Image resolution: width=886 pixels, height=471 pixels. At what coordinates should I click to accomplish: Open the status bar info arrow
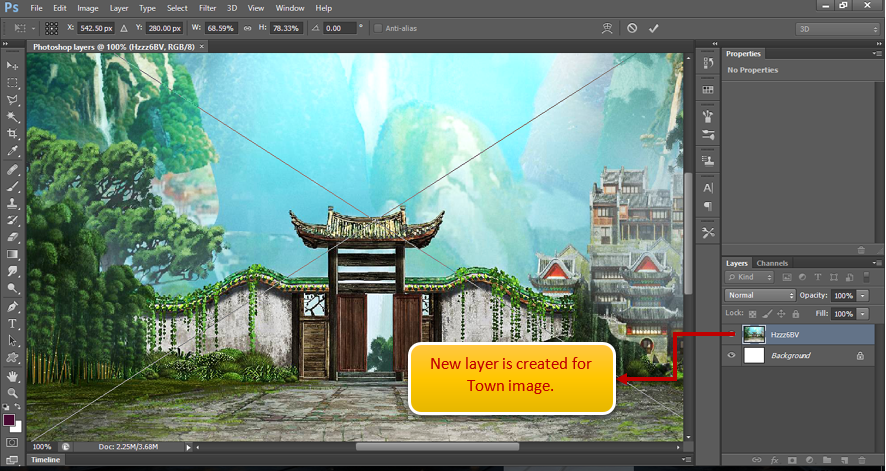click(189, 447)
